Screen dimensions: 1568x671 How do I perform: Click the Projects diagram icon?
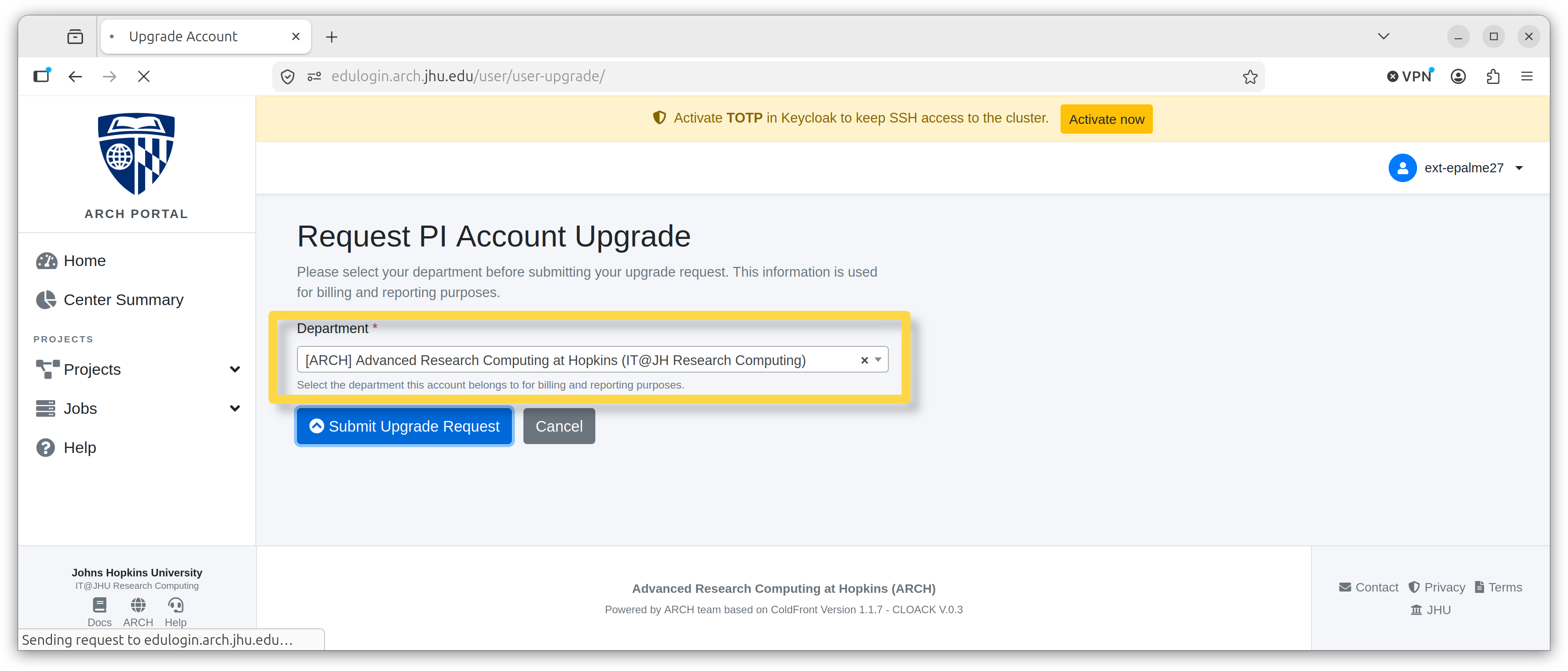coord(48,369)
